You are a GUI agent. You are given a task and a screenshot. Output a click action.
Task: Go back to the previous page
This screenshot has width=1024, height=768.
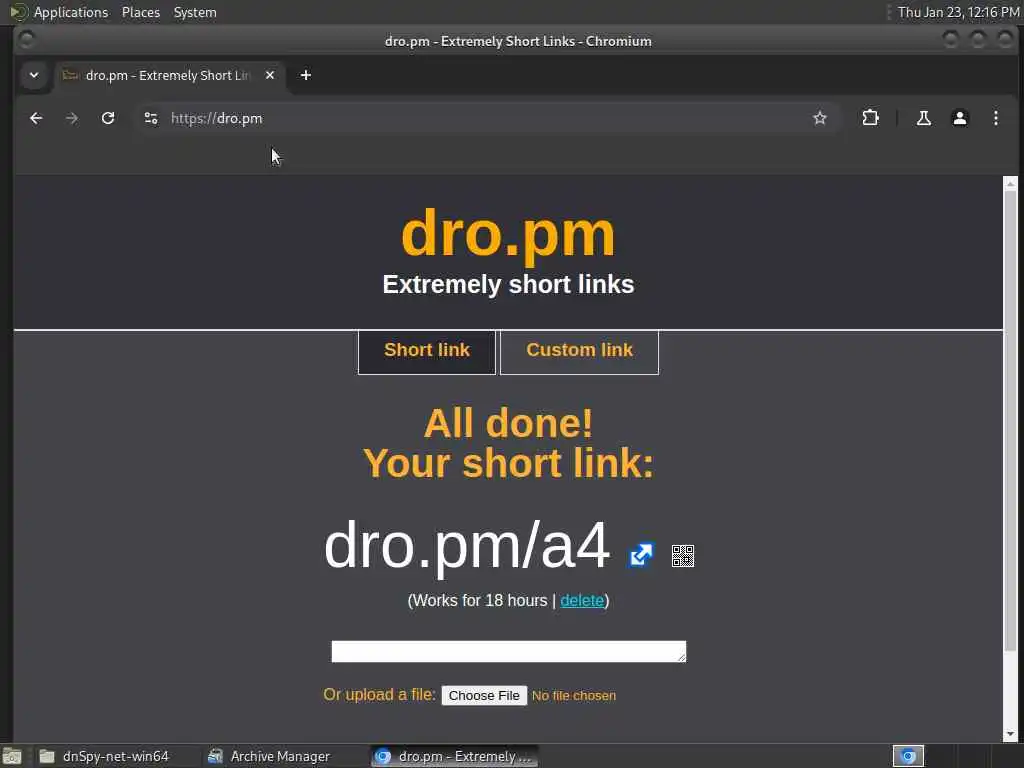pos(36,118)
